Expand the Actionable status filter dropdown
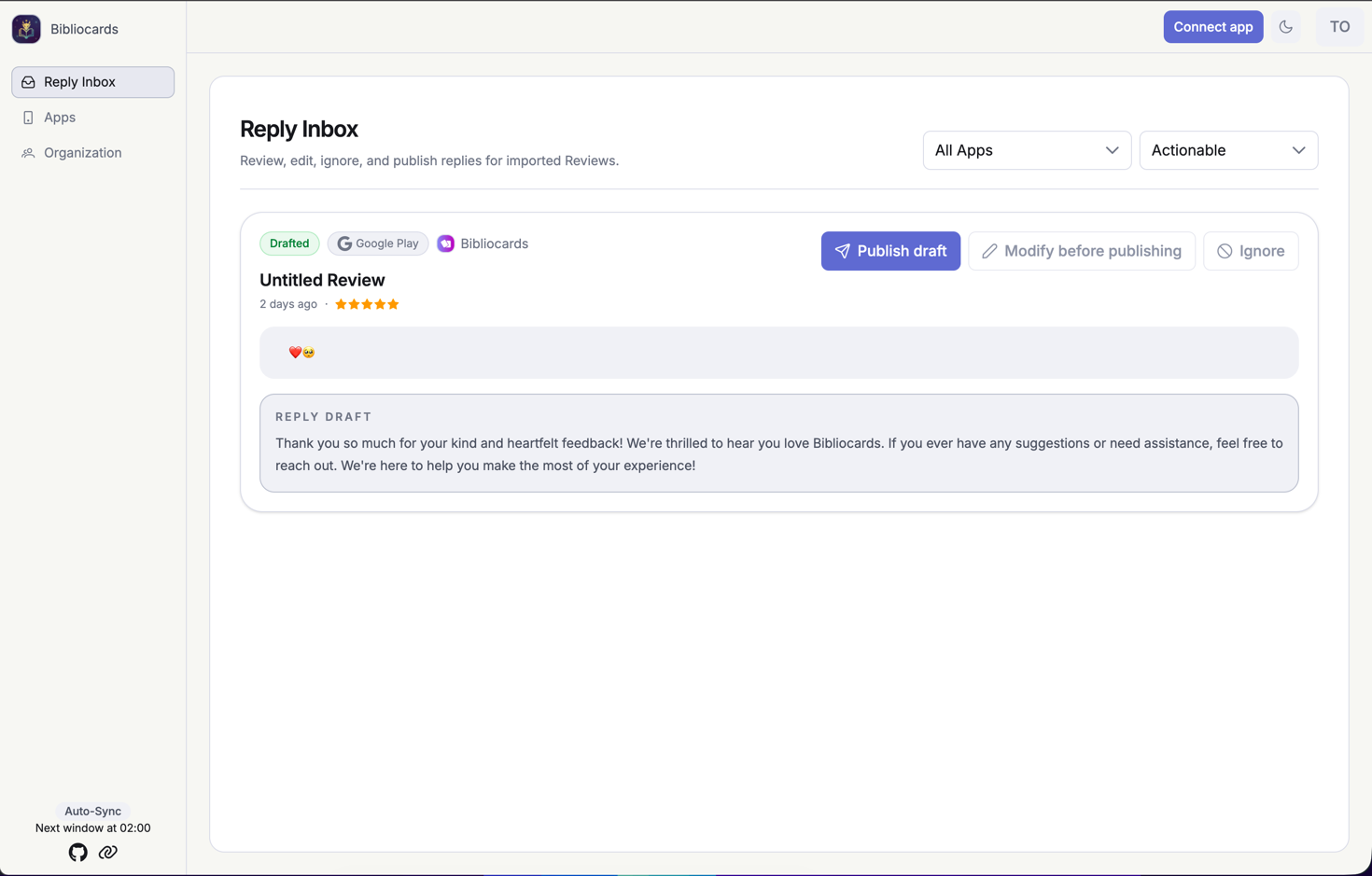This screenshot has width=1372, height=876. pyautogui.click(x=1228, y=150)
